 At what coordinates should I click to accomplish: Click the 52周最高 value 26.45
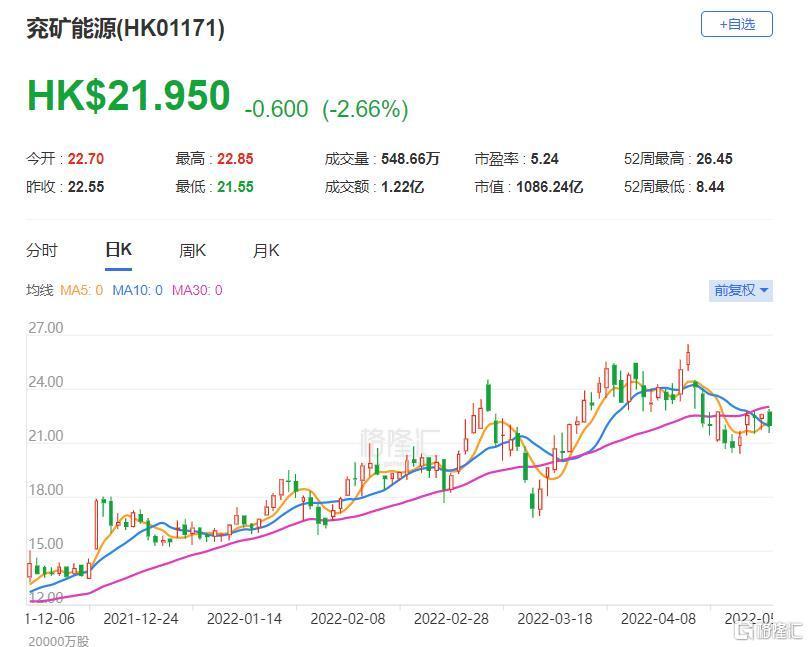(715, 159)
